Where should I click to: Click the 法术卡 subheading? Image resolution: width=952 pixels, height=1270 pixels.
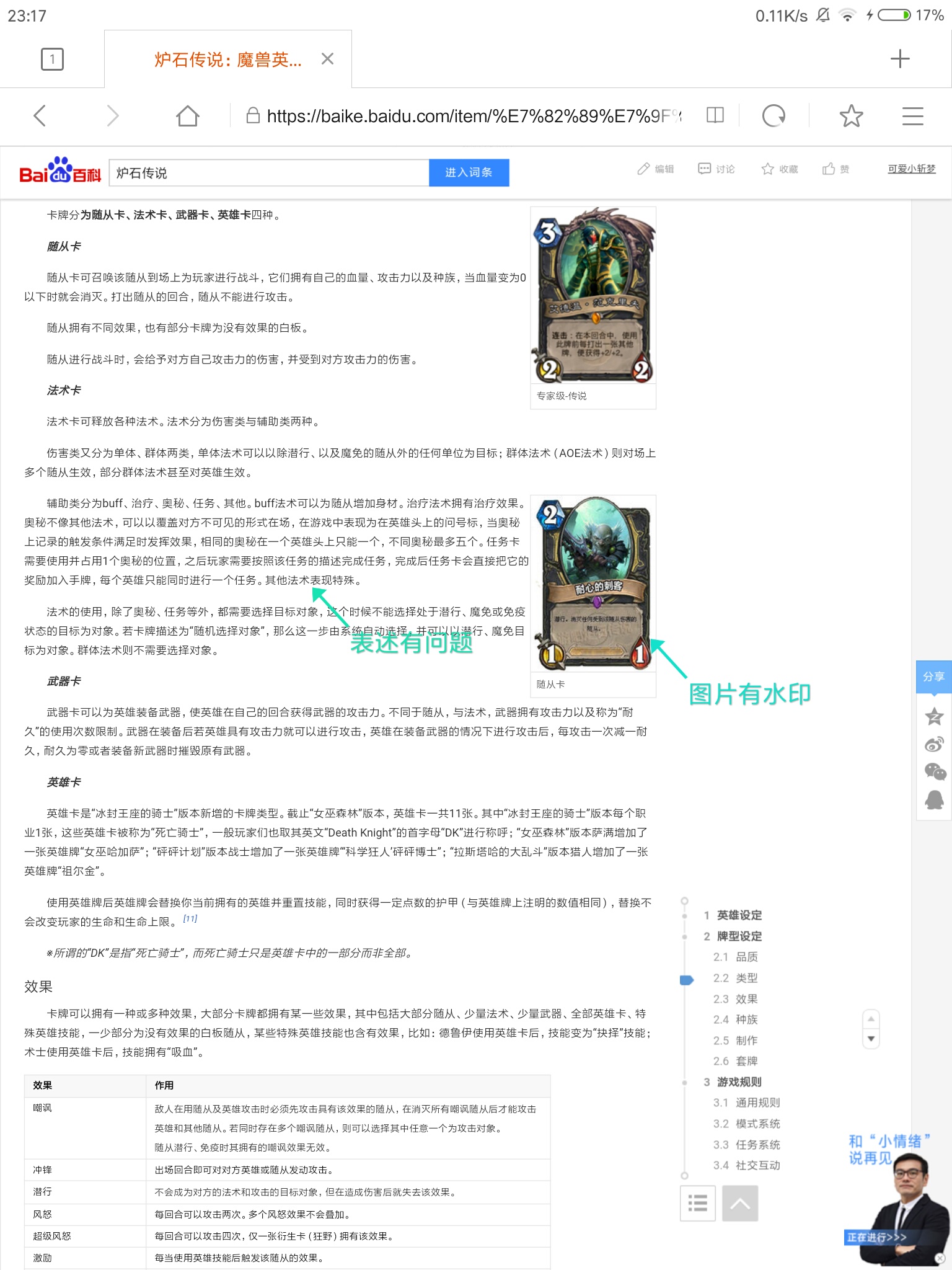(x=64, y=390)
